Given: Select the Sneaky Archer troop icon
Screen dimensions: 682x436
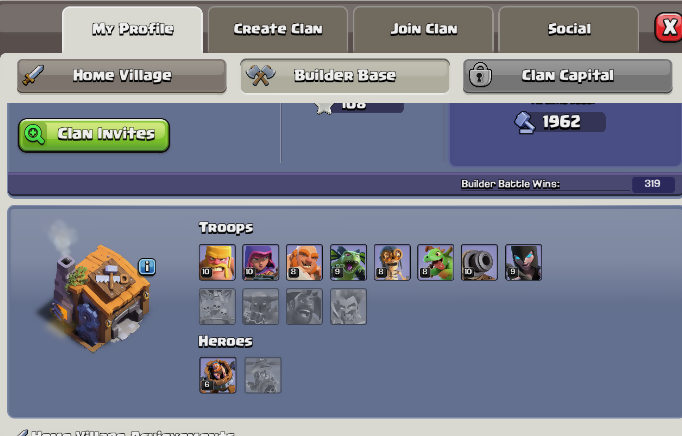Looking at the screenshot, I should click(x=261, y=262).
